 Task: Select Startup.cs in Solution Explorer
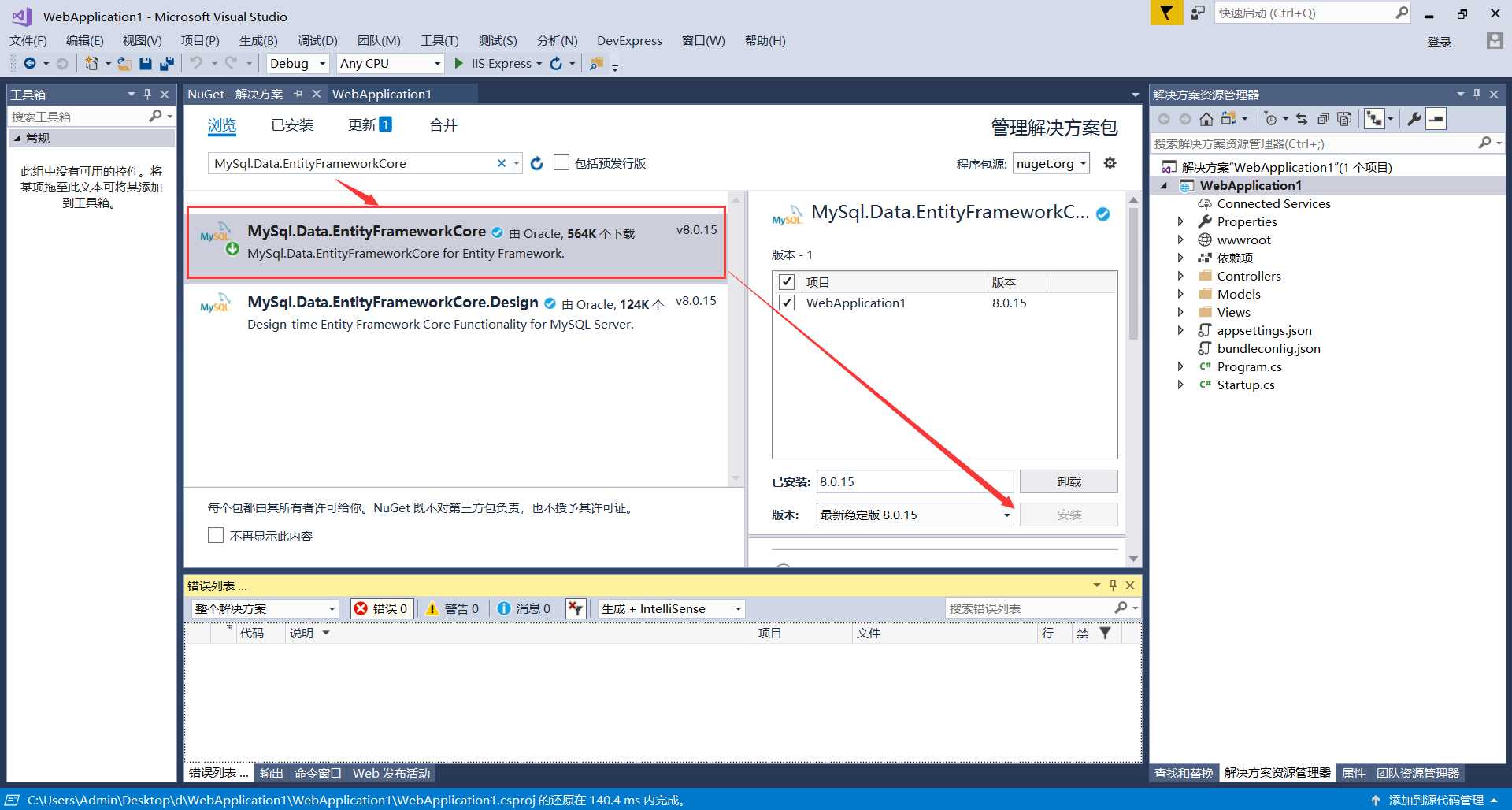(x=1246, y=385)
